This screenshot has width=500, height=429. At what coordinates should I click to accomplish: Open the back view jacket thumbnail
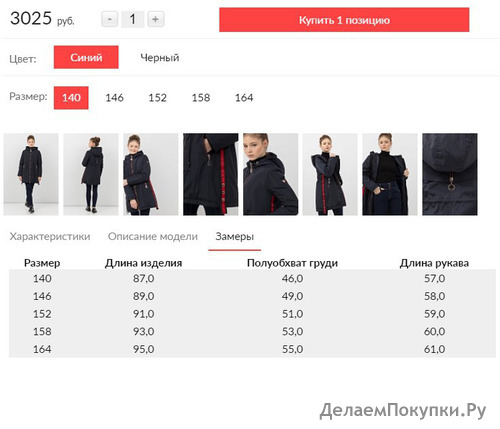click(91, 174)
